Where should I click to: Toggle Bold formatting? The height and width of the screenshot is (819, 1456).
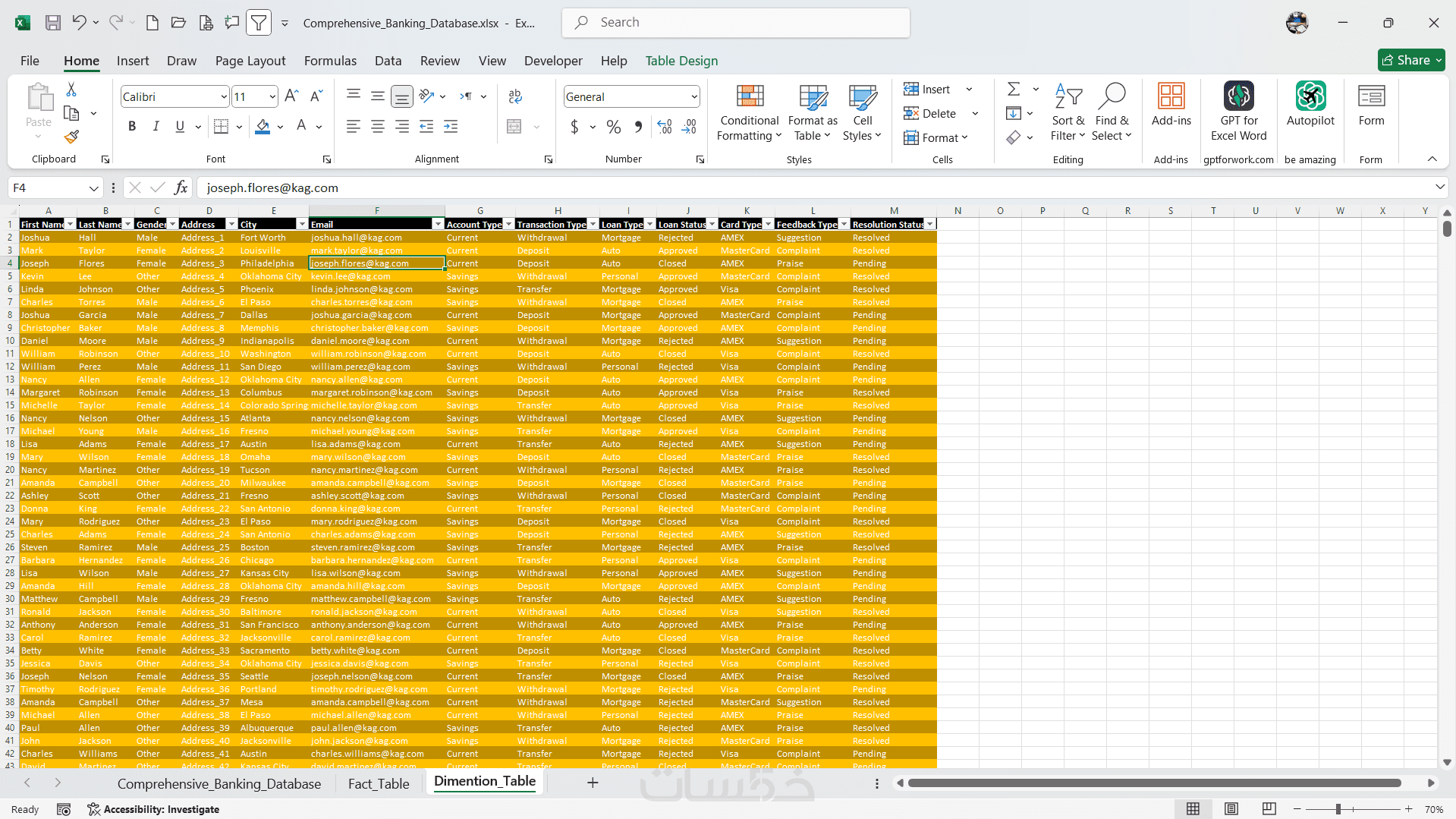click(132, 127)
